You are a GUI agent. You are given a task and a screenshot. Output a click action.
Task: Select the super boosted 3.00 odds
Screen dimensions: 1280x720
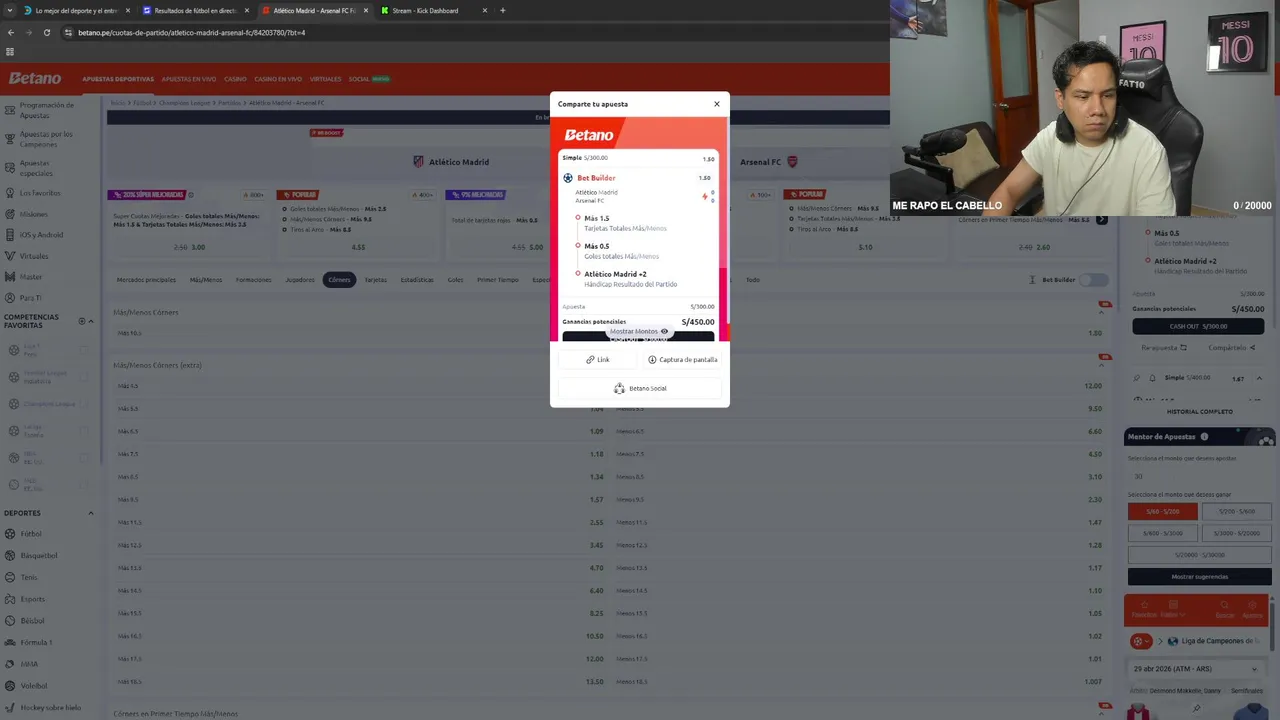point(198,247)
